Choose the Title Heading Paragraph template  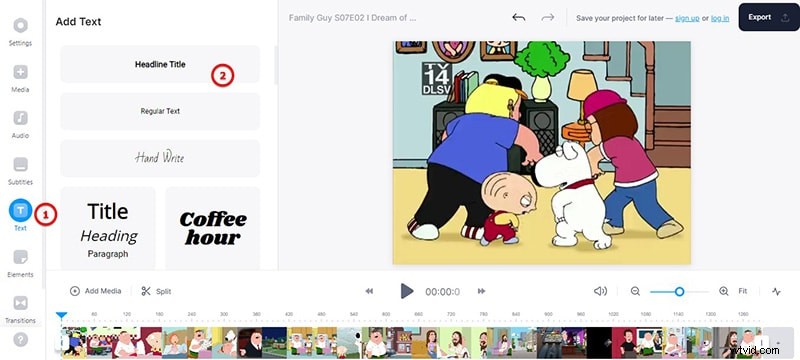[x=108, y=228]
